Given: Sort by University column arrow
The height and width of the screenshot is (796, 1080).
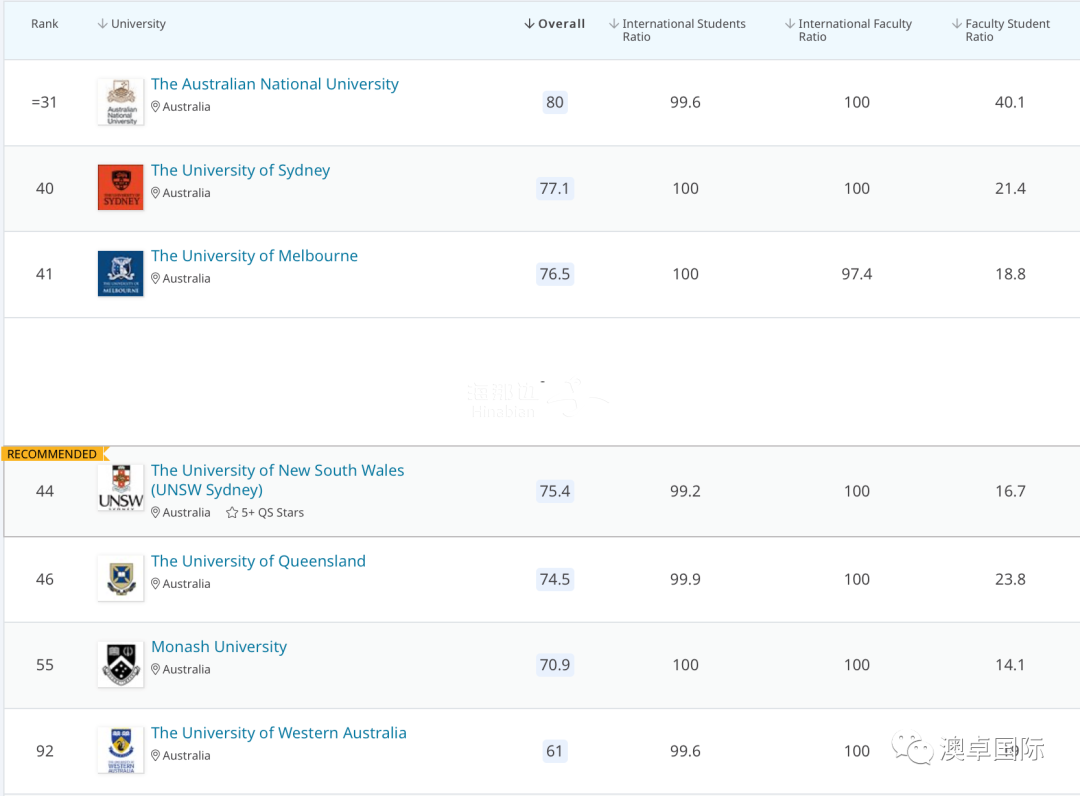Looking at the screenshot, I should tap(103, 23).
